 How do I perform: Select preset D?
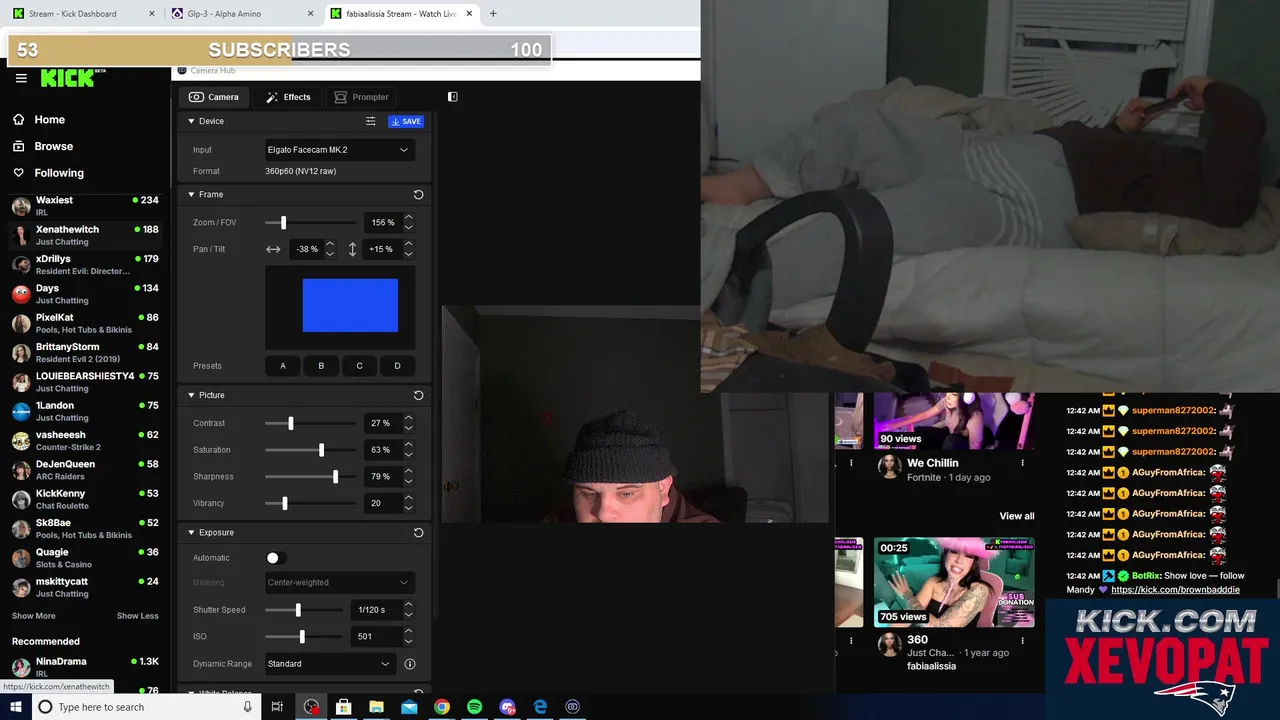pos(397,366)
